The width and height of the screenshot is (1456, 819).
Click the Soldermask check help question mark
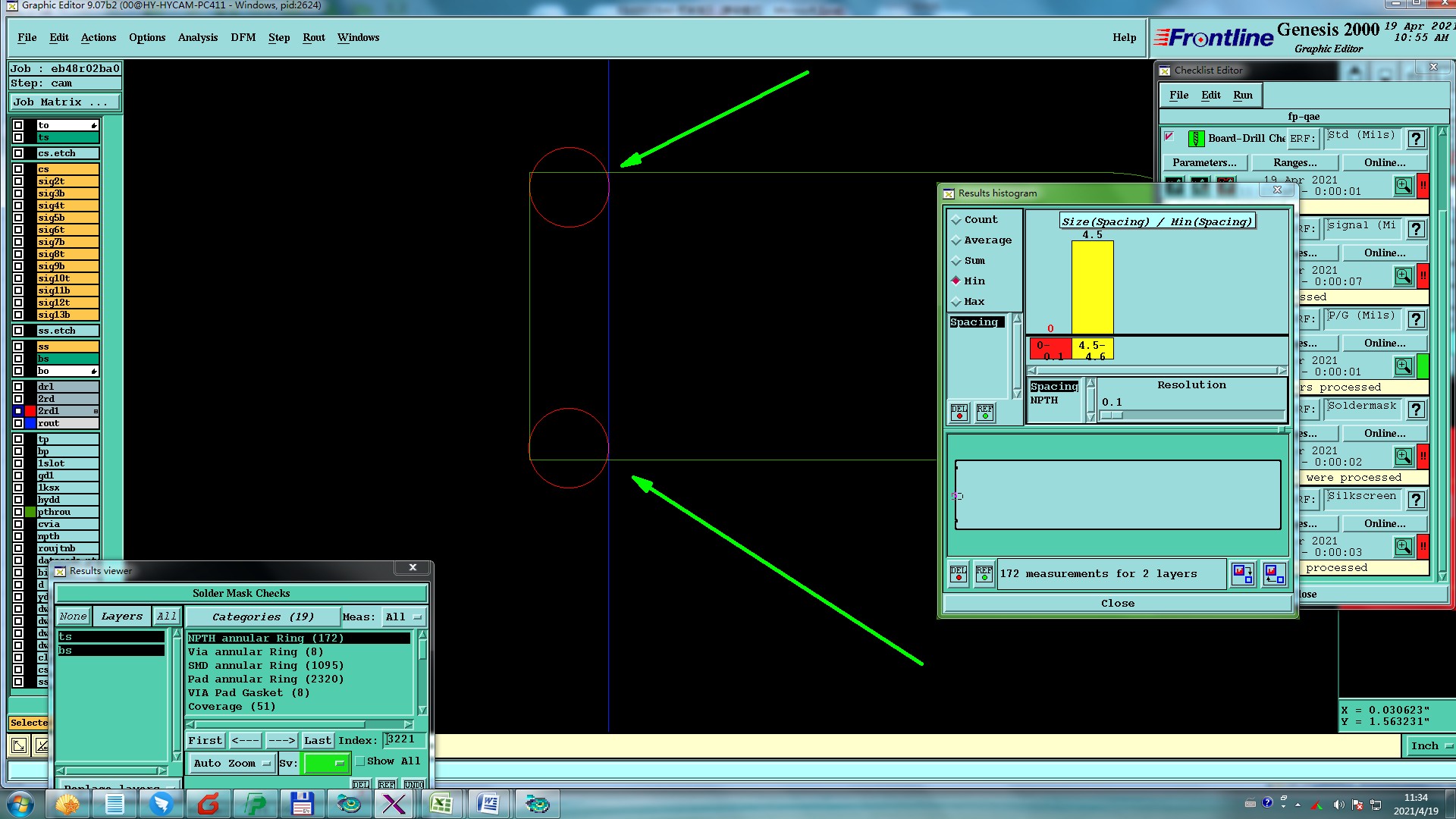tap(1416, 409)
